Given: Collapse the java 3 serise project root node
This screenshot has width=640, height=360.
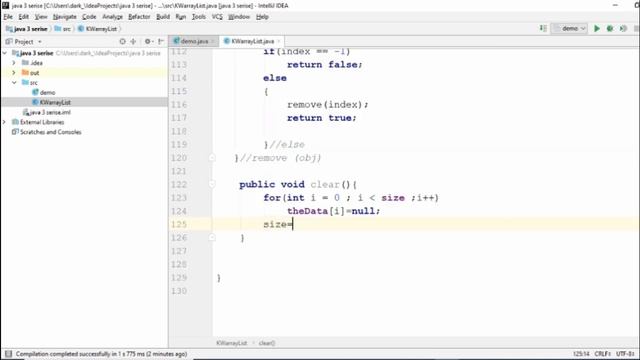Looking at the screenshot, I should coord(5,53).
